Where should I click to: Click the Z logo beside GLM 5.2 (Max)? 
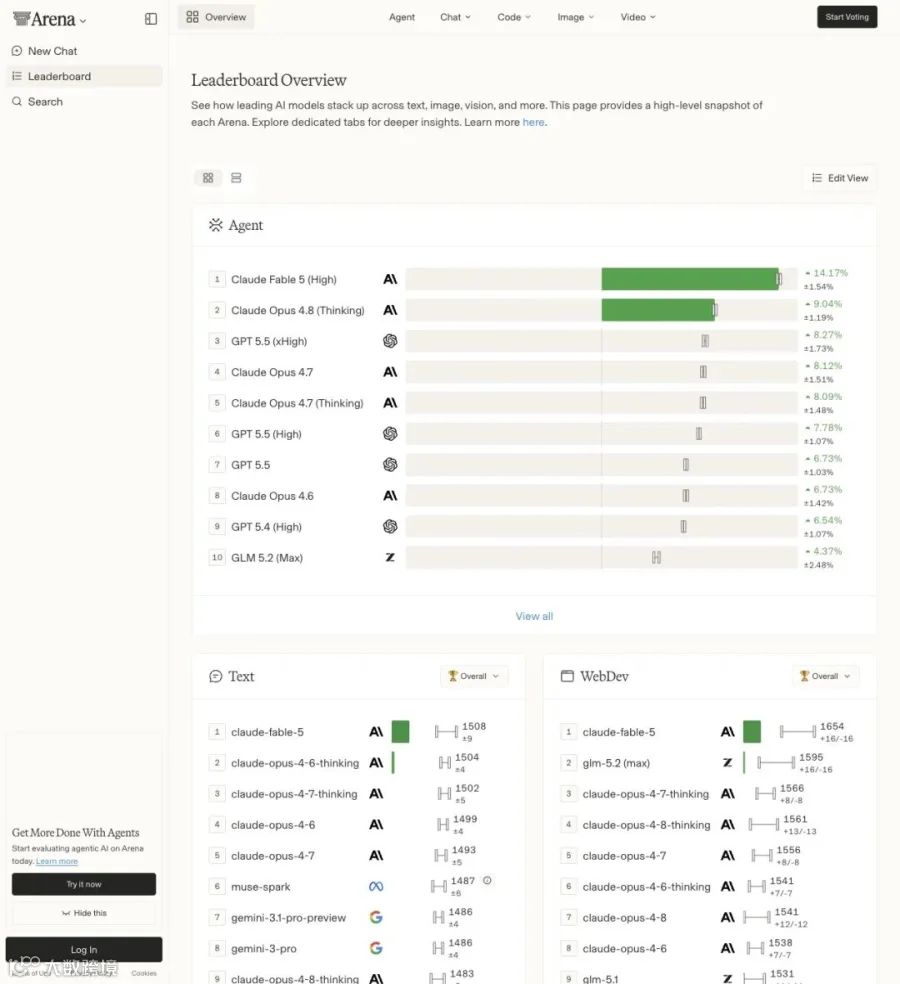pos(390,557)
